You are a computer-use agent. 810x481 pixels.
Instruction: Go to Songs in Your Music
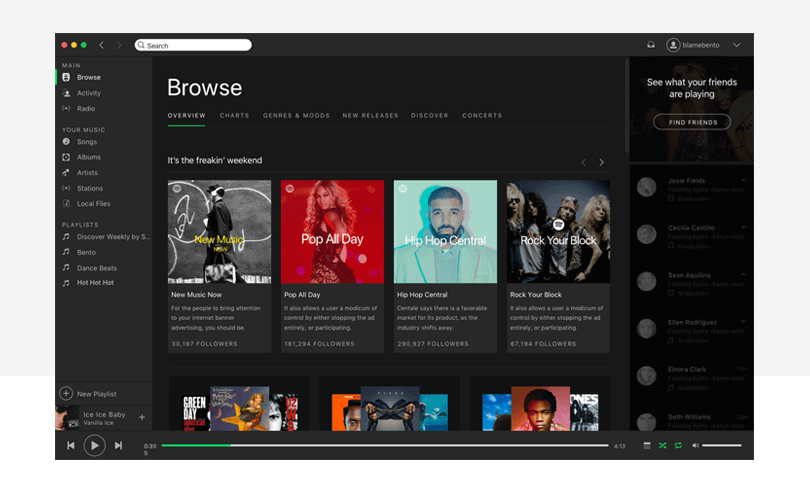87,142
